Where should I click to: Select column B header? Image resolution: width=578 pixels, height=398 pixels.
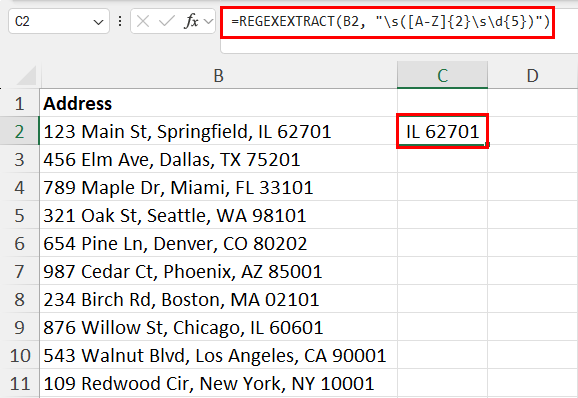pos(219,76)
